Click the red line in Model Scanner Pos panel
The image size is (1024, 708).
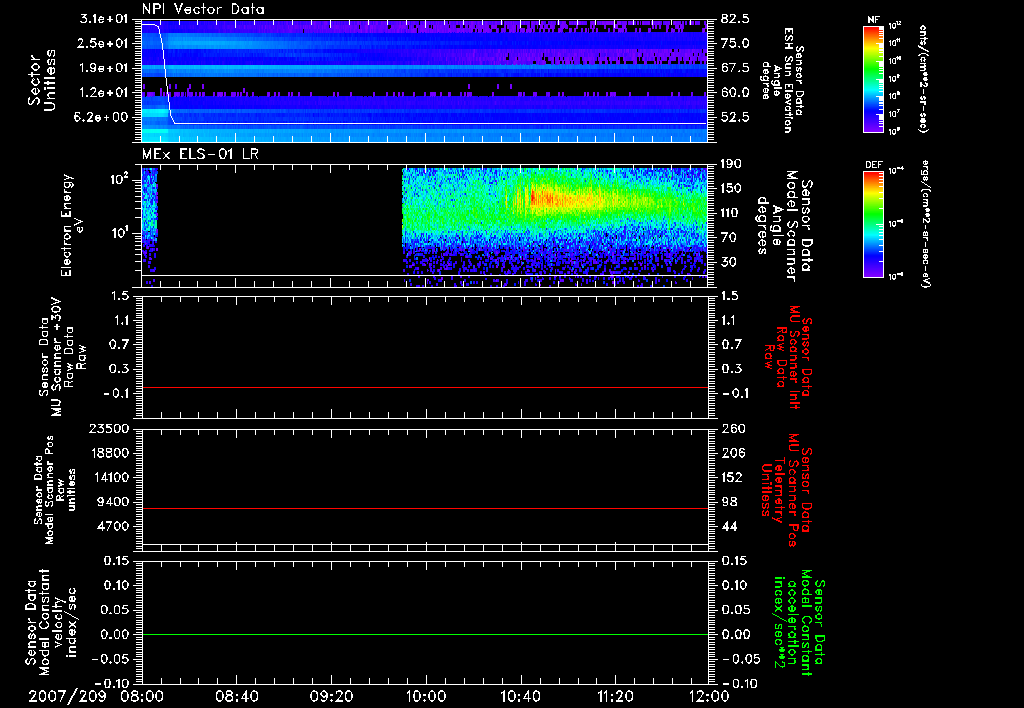[x=424, y=509]
